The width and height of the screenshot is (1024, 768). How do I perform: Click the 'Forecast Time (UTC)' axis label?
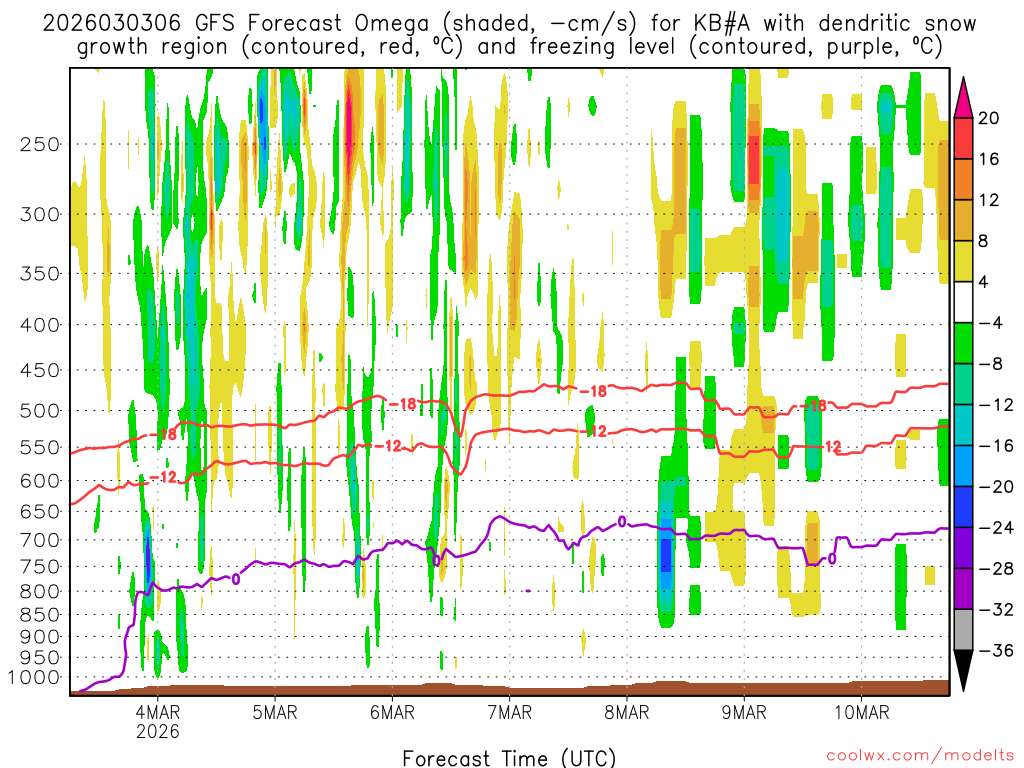click(x=509, y=758)
